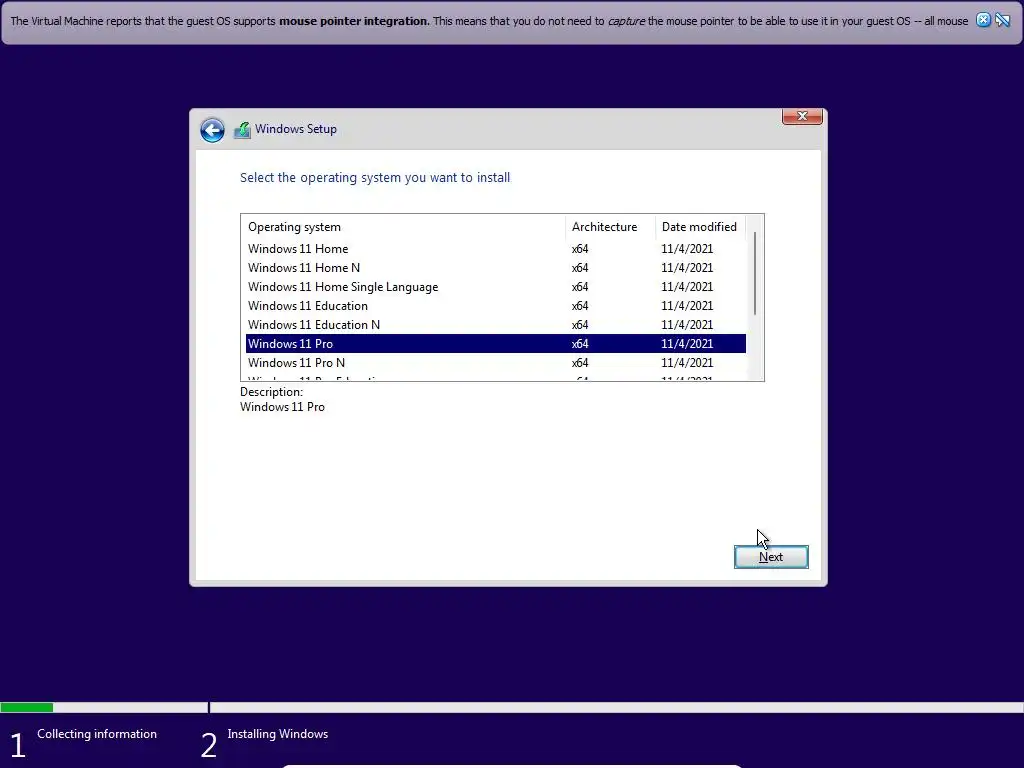Click the Windows Setup title icon
This screenshot has width=1024, height=768.
[x=242, y=129]
